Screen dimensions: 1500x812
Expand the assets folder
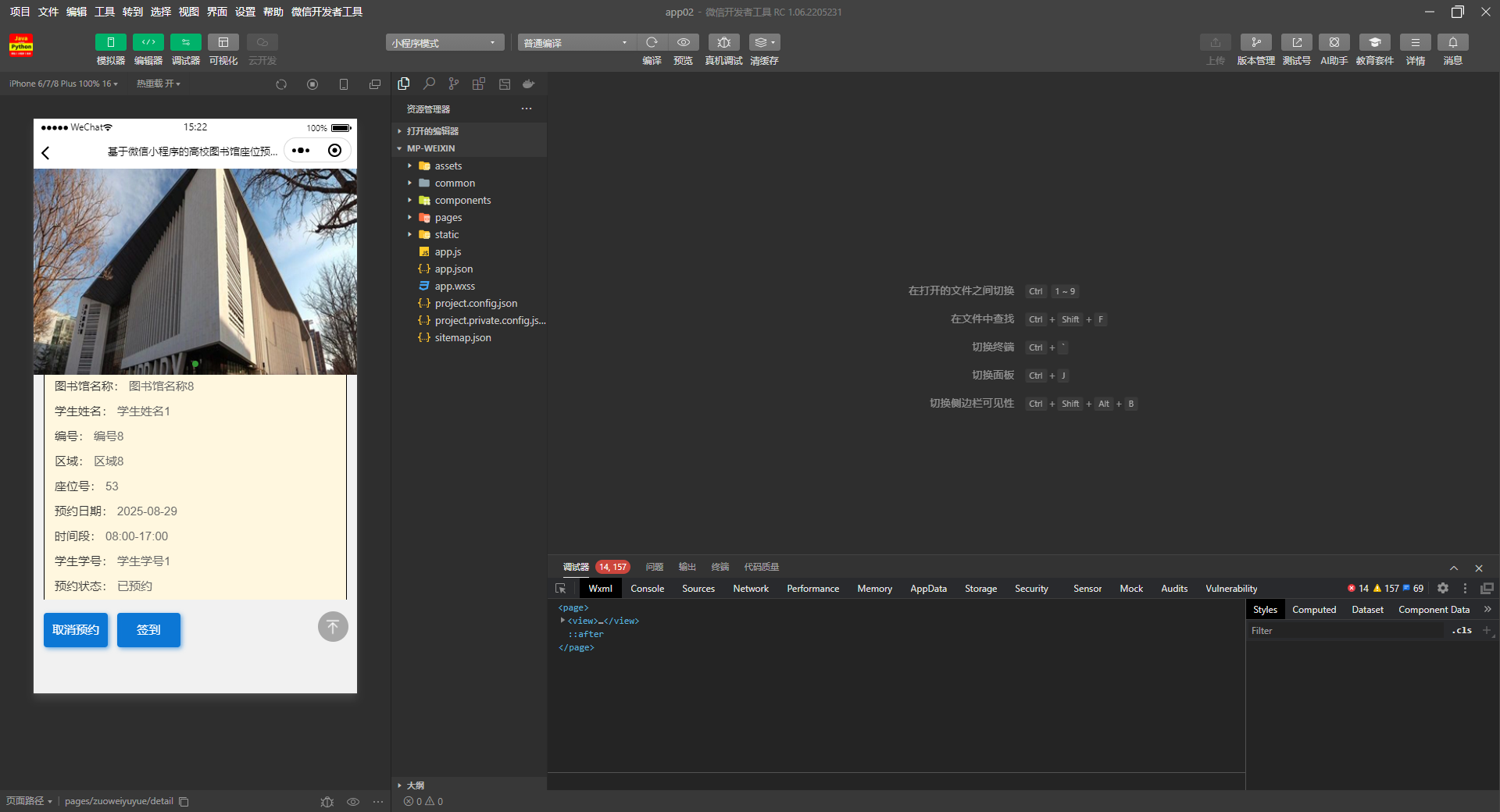point(469,166)
